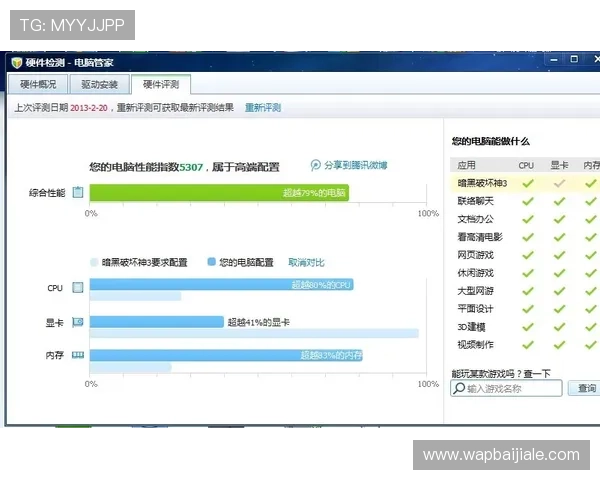The image size is (600, 480).
Task: Select the 联络聊天 row label
Action: click(x=475, y=201)
